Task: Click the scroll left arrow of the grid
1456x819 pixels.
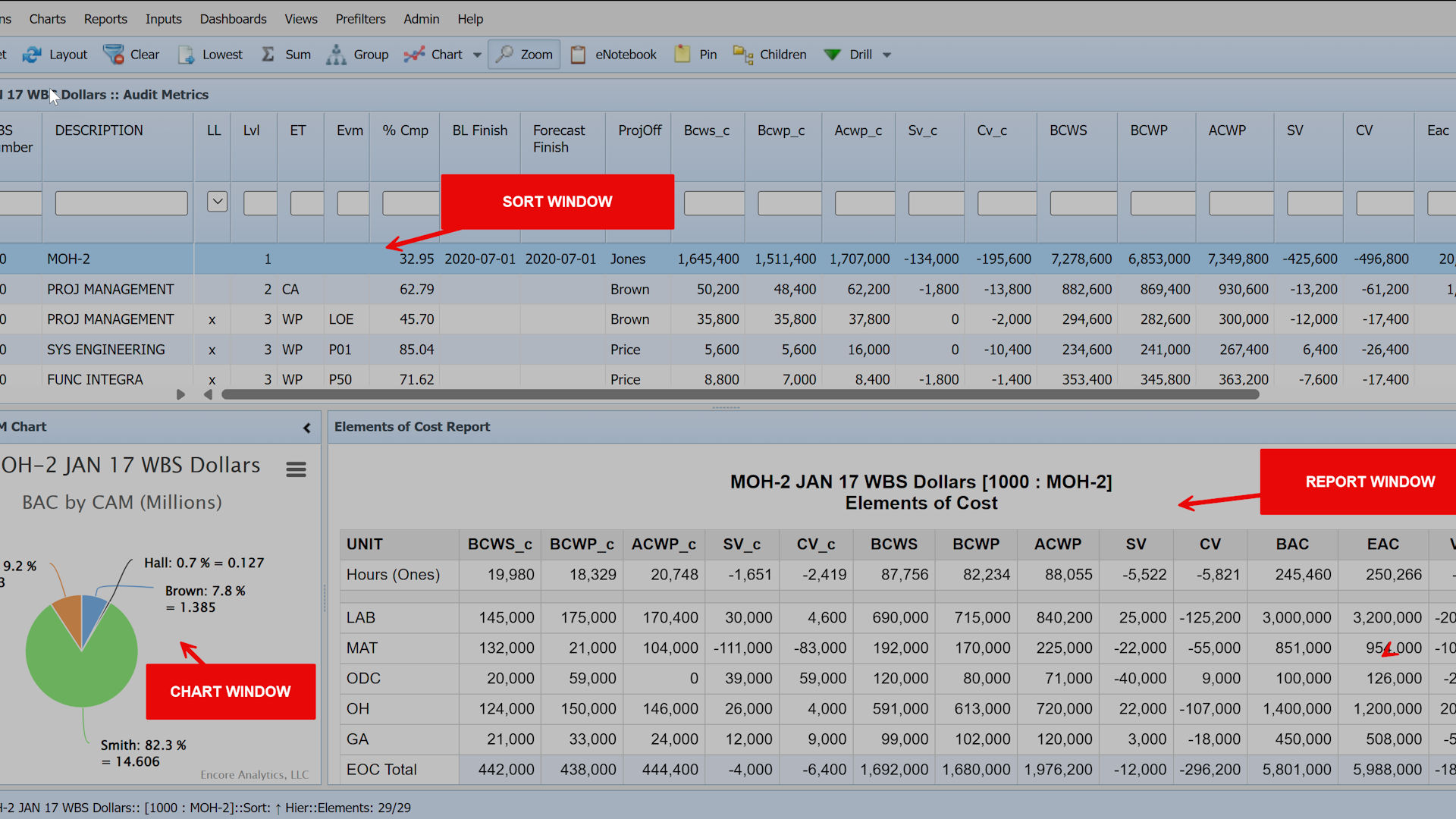Action: click(x=208, y=394)
